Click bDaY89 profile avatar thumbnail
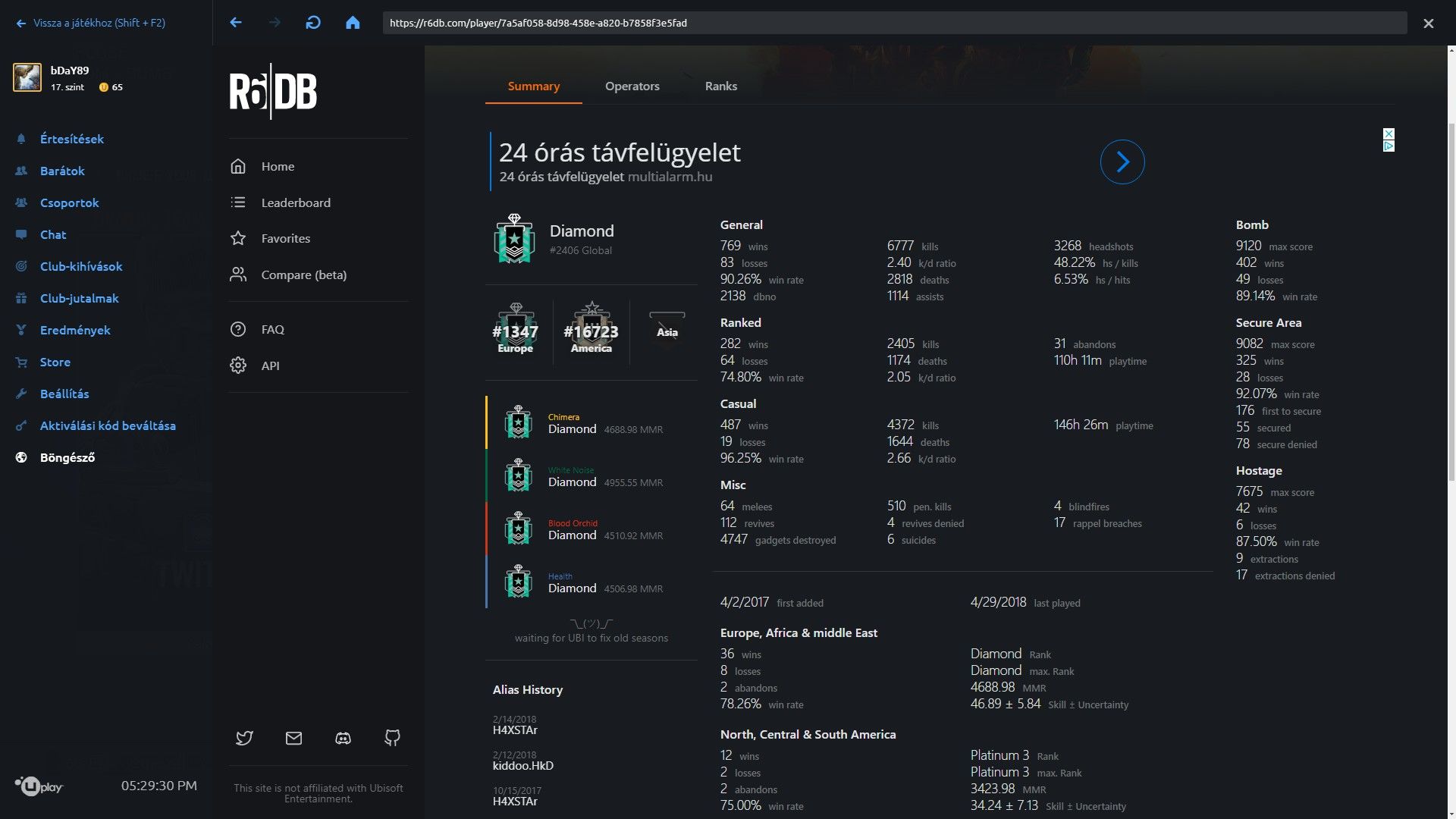The image size is (1456, 819). tap(27, 77)
